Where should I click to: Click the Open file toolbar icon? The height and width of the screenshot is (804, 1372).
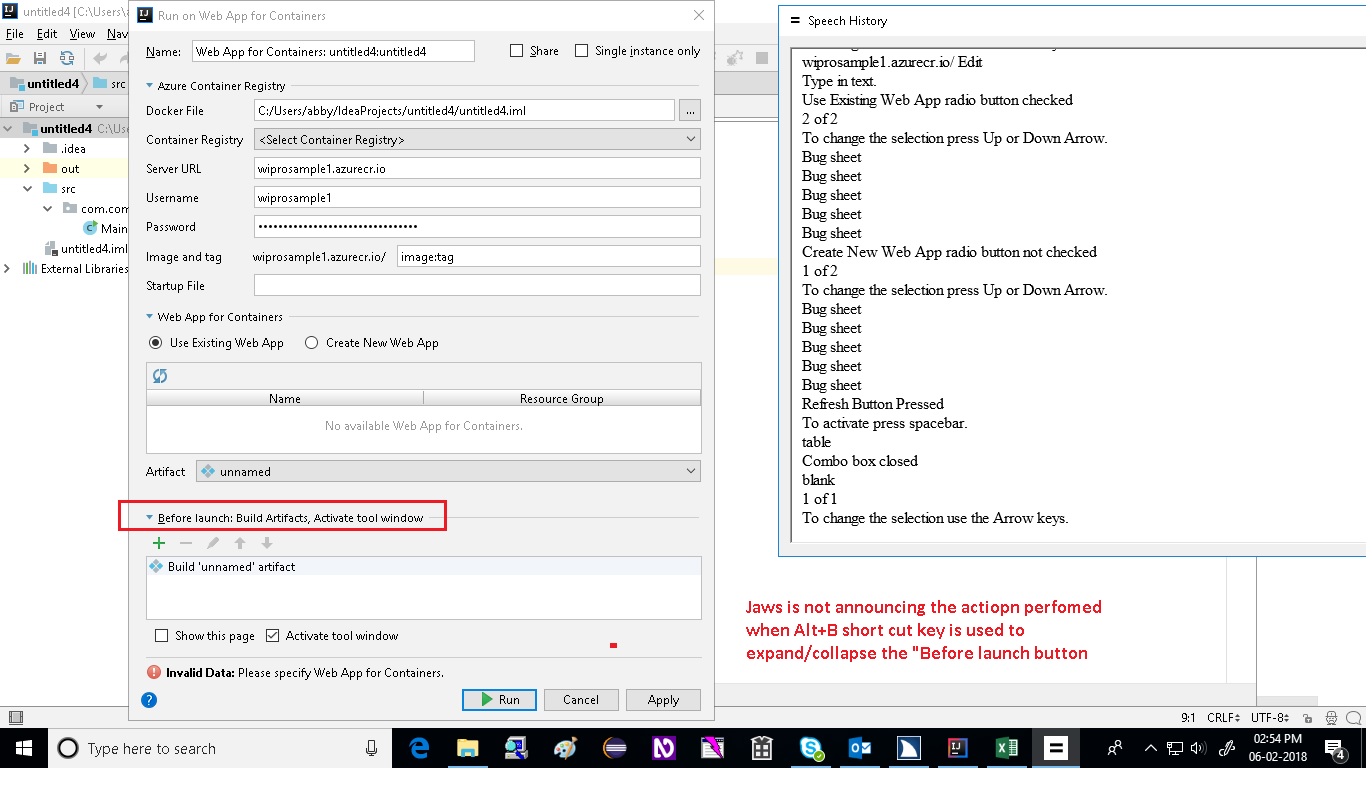tap(13, 58)
